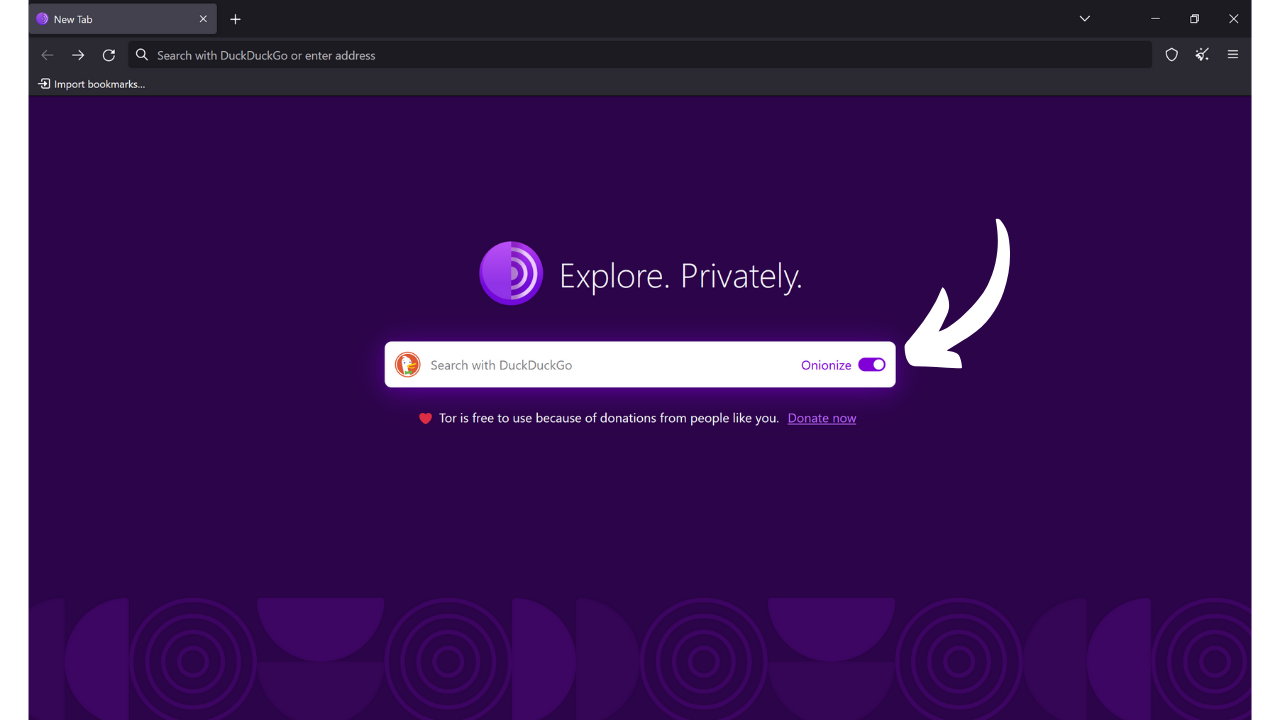This screenshot has height=720, width=1280.
Task: Click the Tor Browser onion logo
Action: [511, 272]
